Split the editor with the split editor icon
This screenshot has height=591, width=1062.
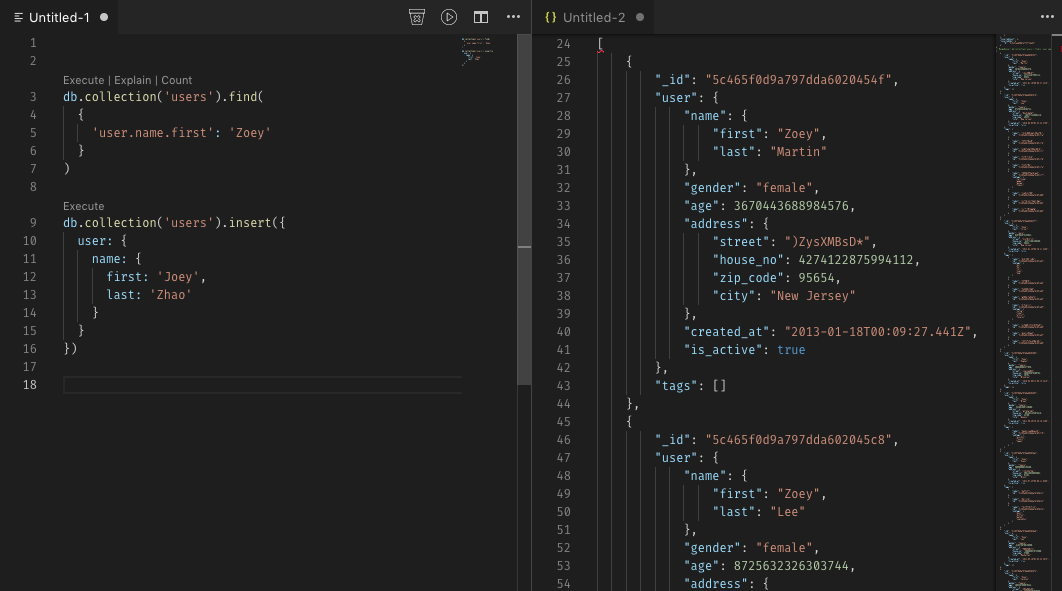point(481,17)
